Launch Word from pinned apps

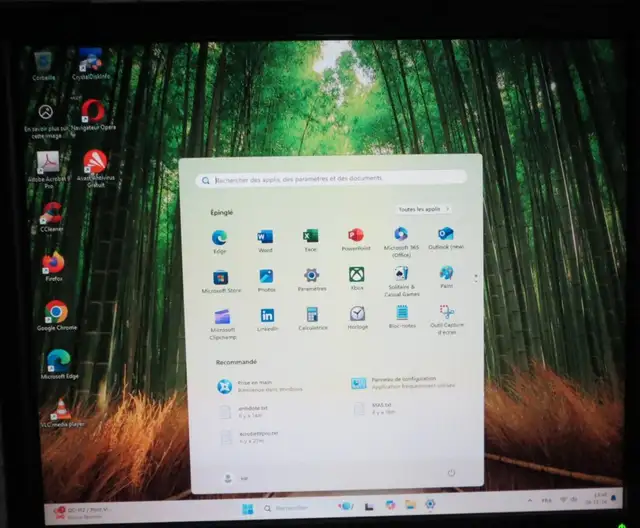click(x=265, y=241)
